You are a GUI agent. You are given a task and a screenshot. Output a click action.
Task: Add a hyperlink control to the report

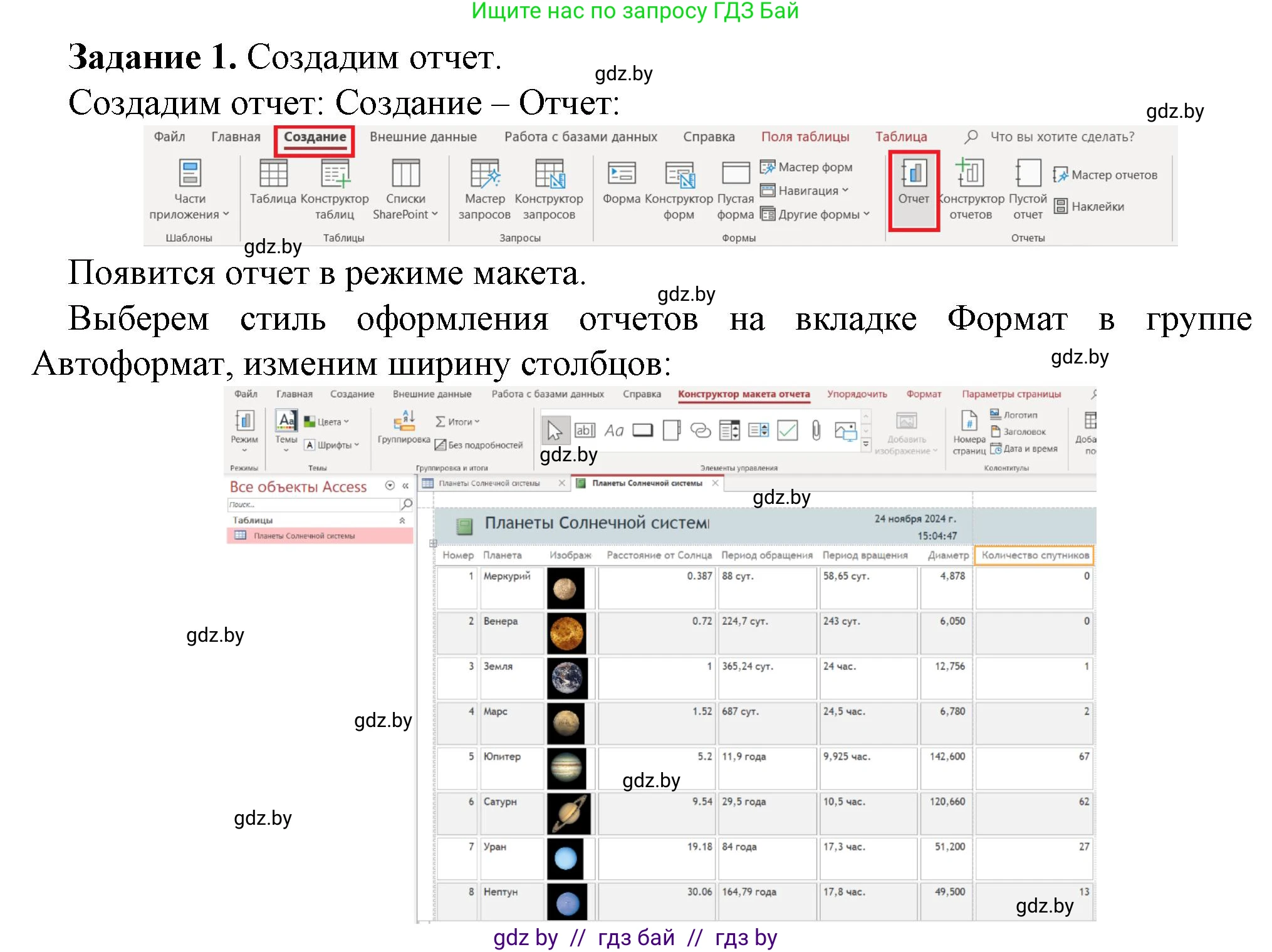coord(700,431)
